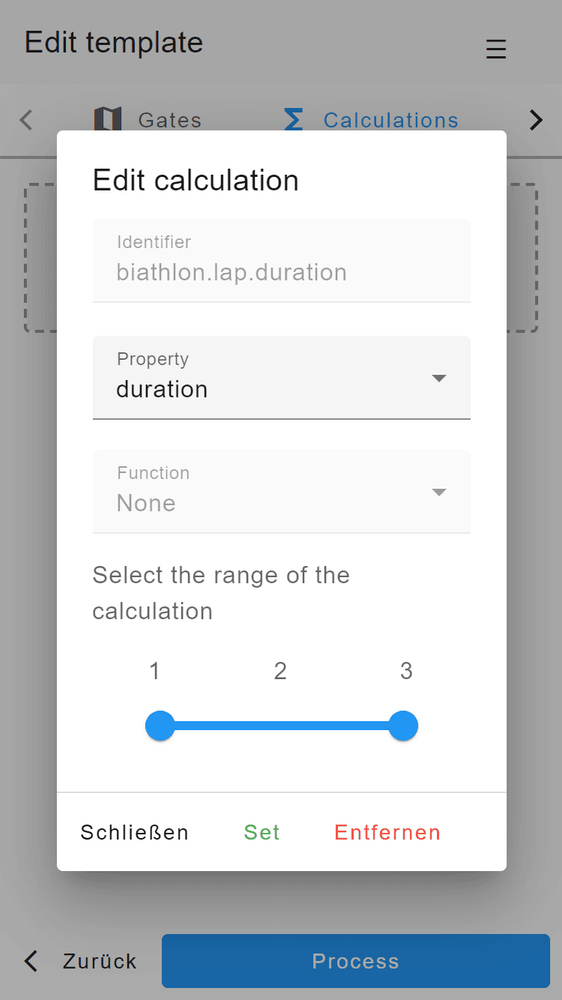
Task: Switch to the Gates tab
Action: (x=148, y=119)
